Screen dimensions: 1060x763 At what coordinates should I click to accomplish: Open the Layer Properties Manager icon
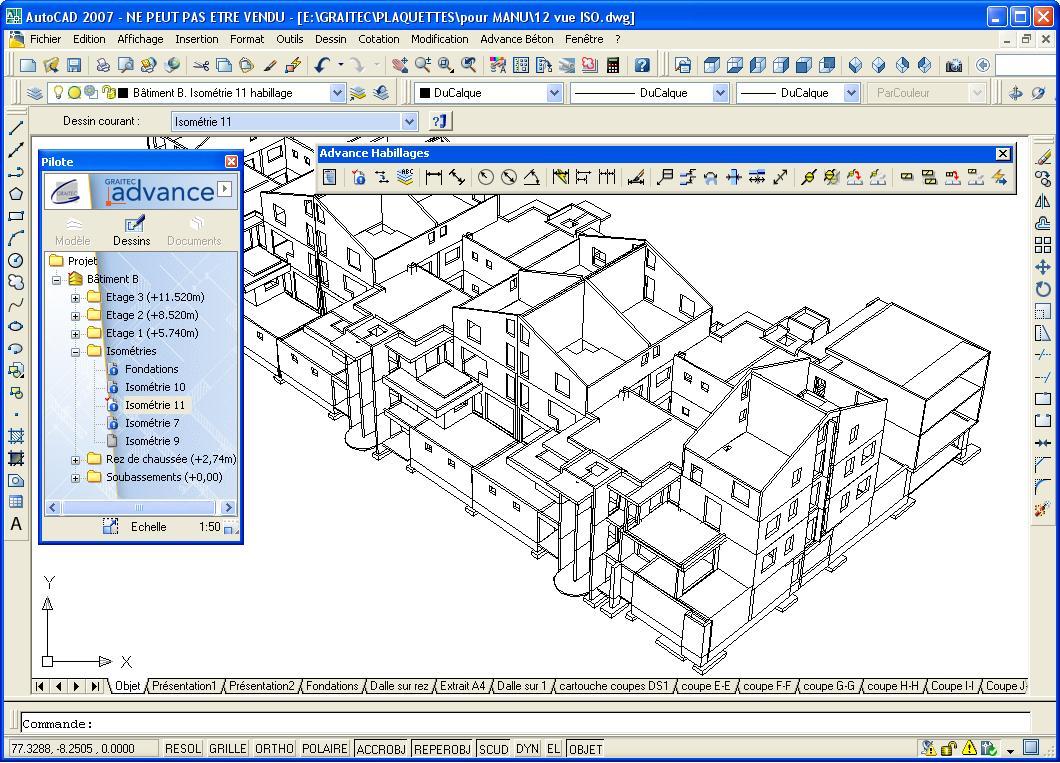(34, 93)
